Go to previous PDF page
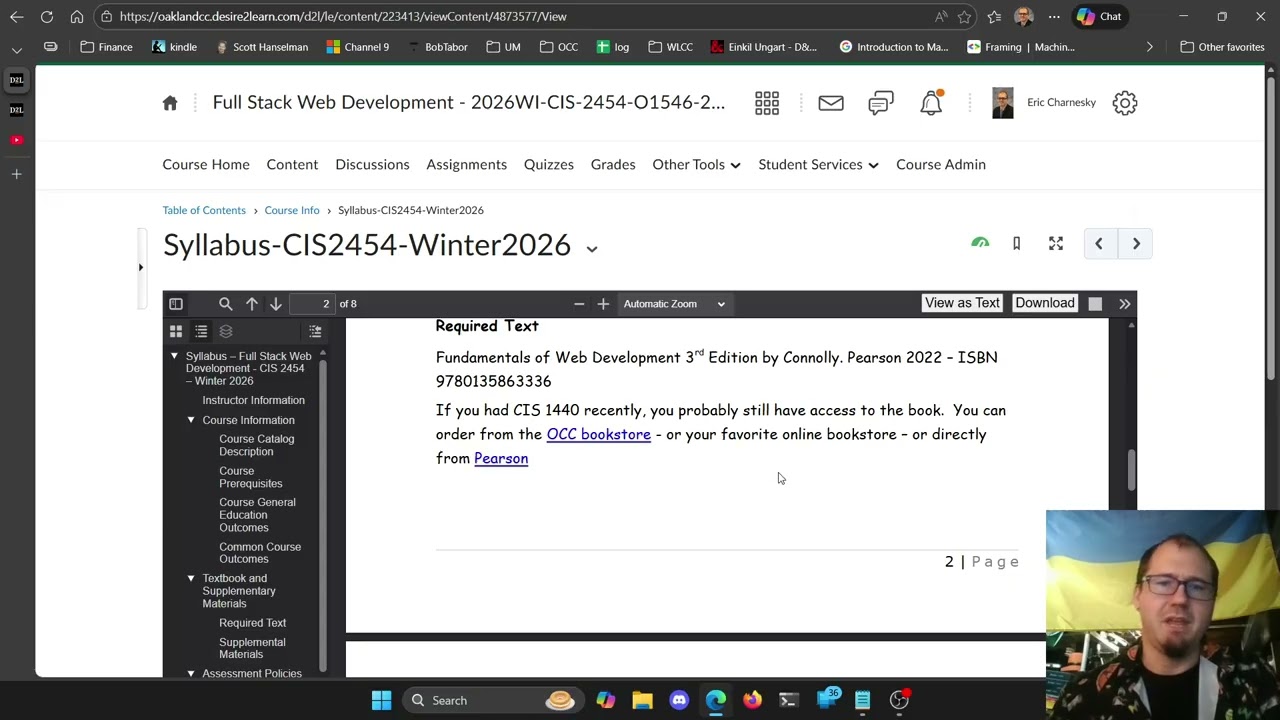 (251, 304)
